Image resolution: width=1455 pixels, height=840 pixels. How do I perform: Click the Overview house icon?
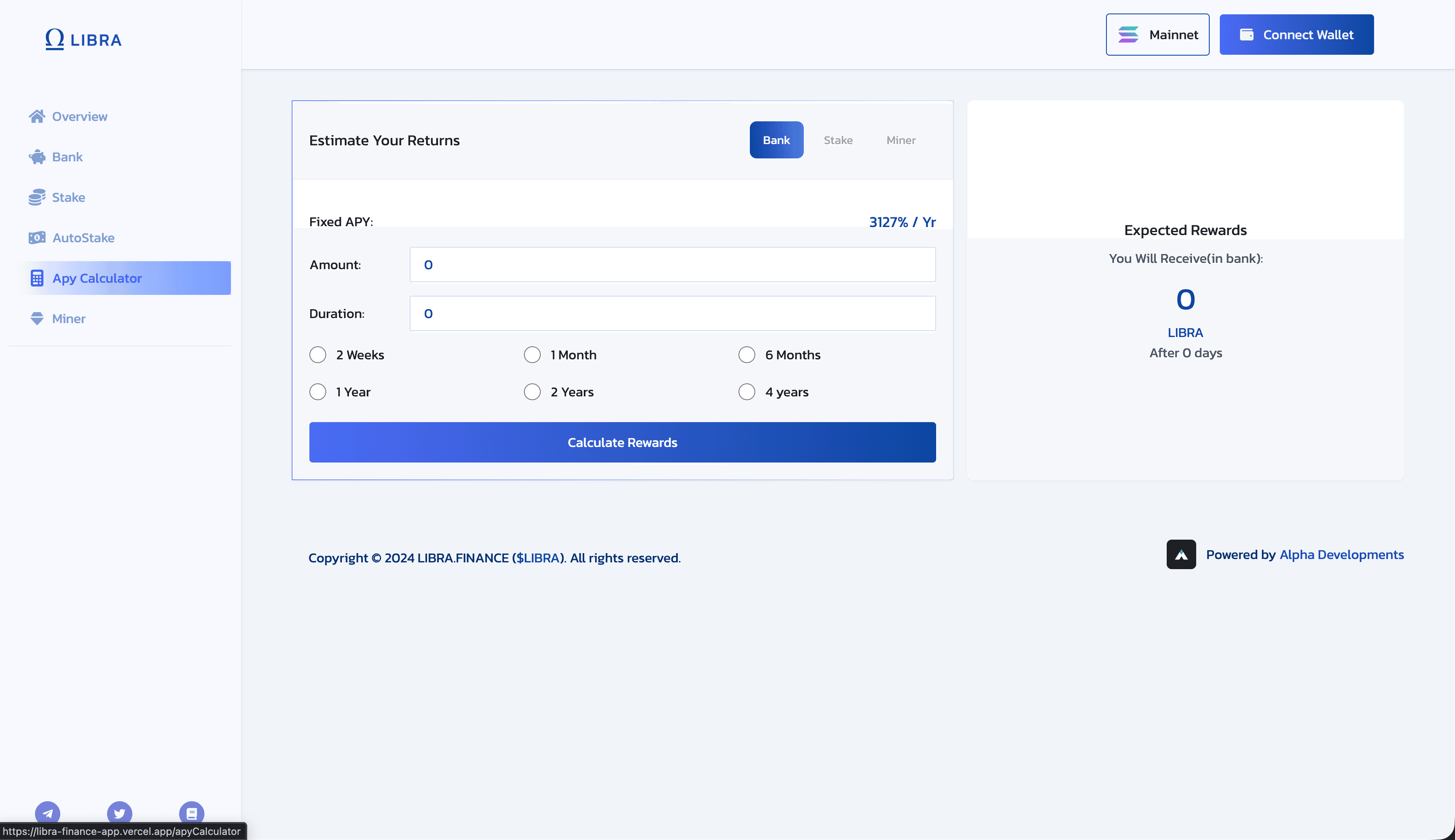(x=37, y=117)
